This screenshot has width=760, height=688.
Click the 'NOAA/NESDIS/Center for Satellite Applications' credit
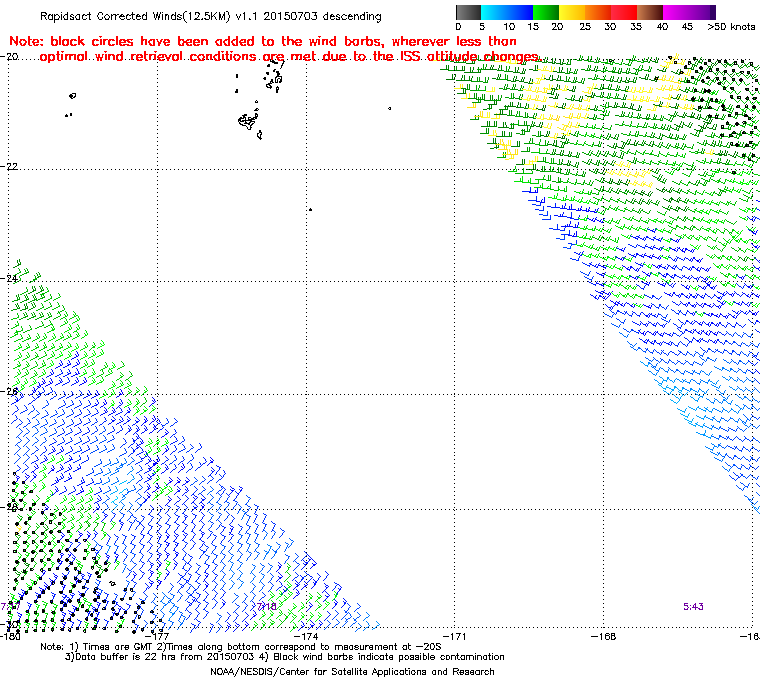pos(352,672)
